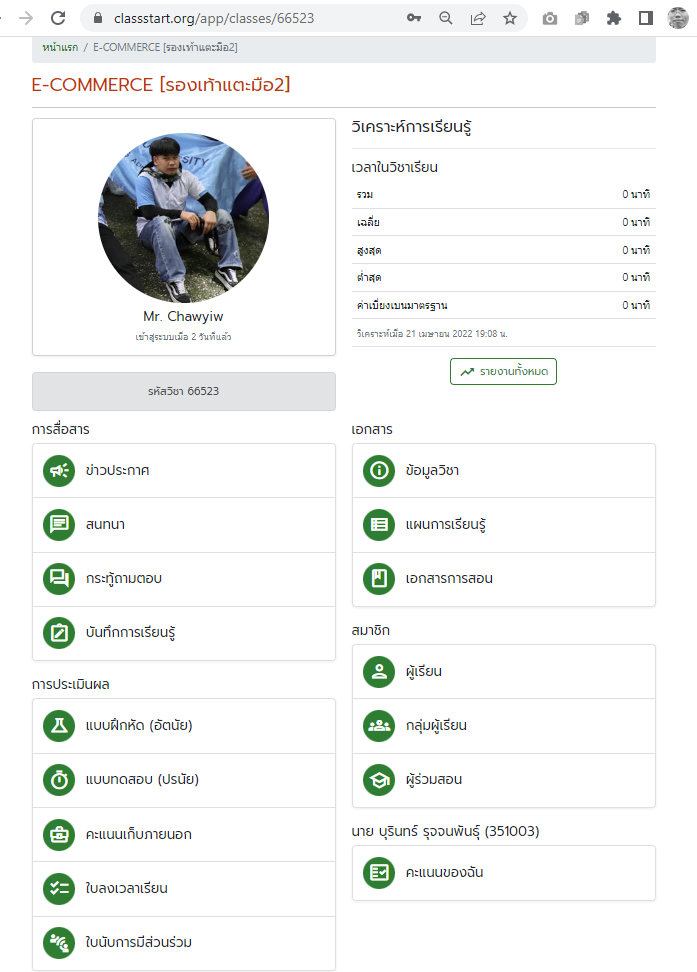Click the เอกสารการสอน book icon
697x972 pixels.
point(379,578)
